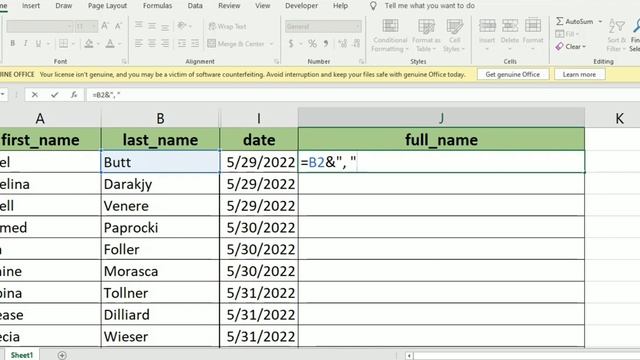
Task: Click Tell me what you want to do
Action: click(x=430, y=6)
